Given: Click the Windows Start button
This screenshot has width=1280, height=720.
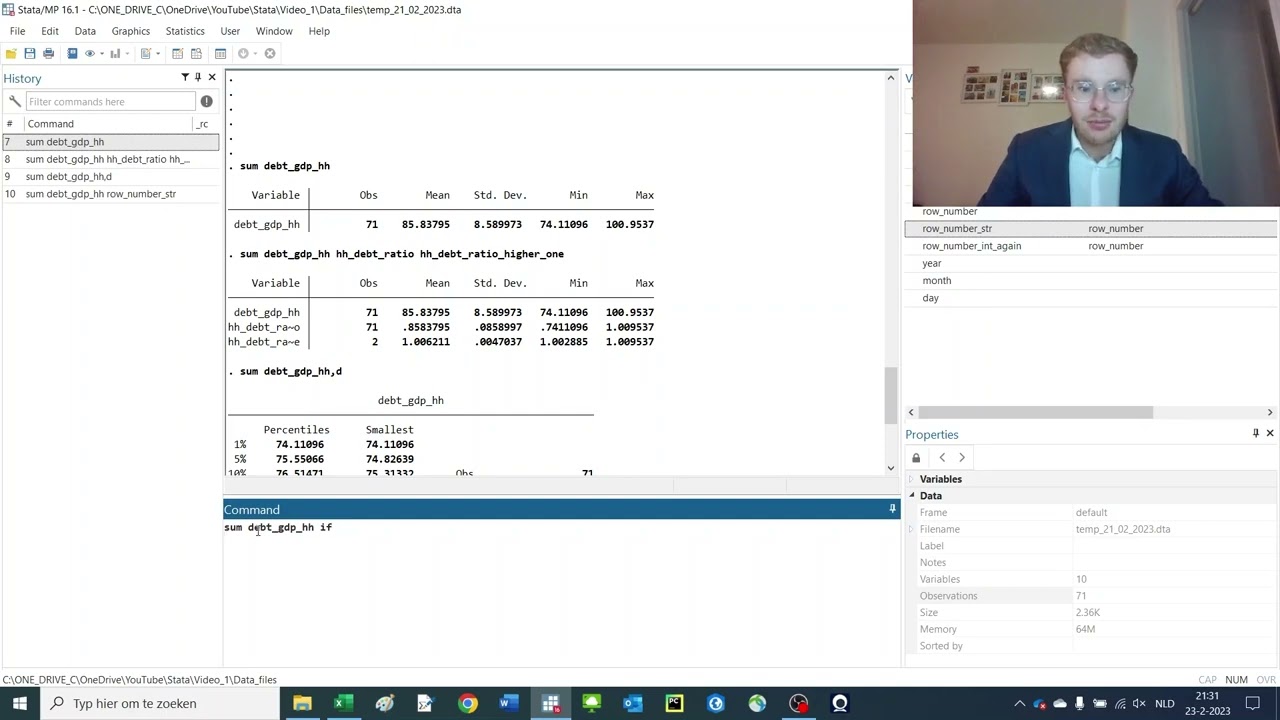Looking at the screenshot, I should 20,703.
